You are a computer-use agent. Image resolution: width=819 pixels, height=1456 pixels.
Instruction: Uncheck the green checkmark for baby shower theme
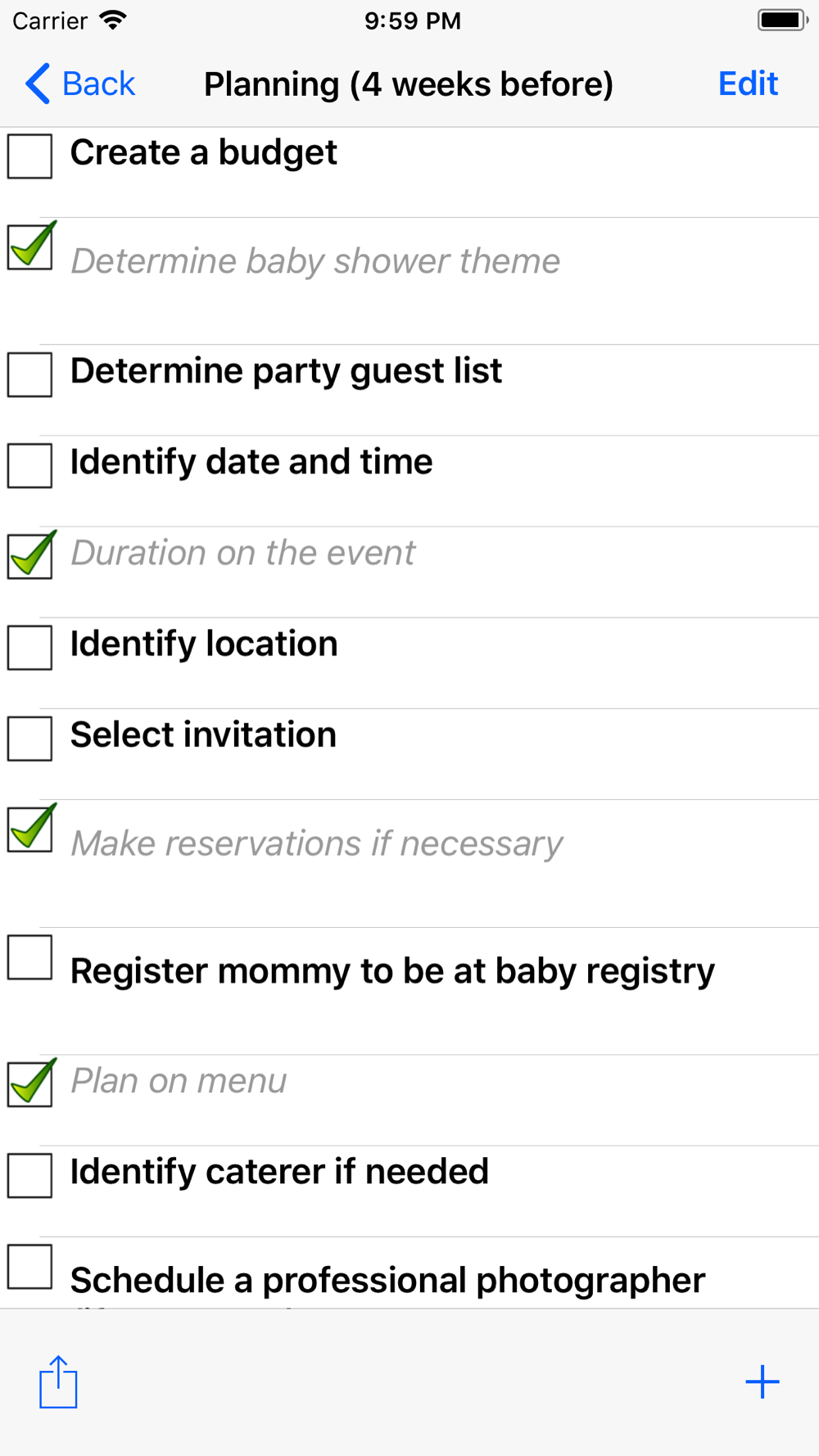tap(31, 246)
